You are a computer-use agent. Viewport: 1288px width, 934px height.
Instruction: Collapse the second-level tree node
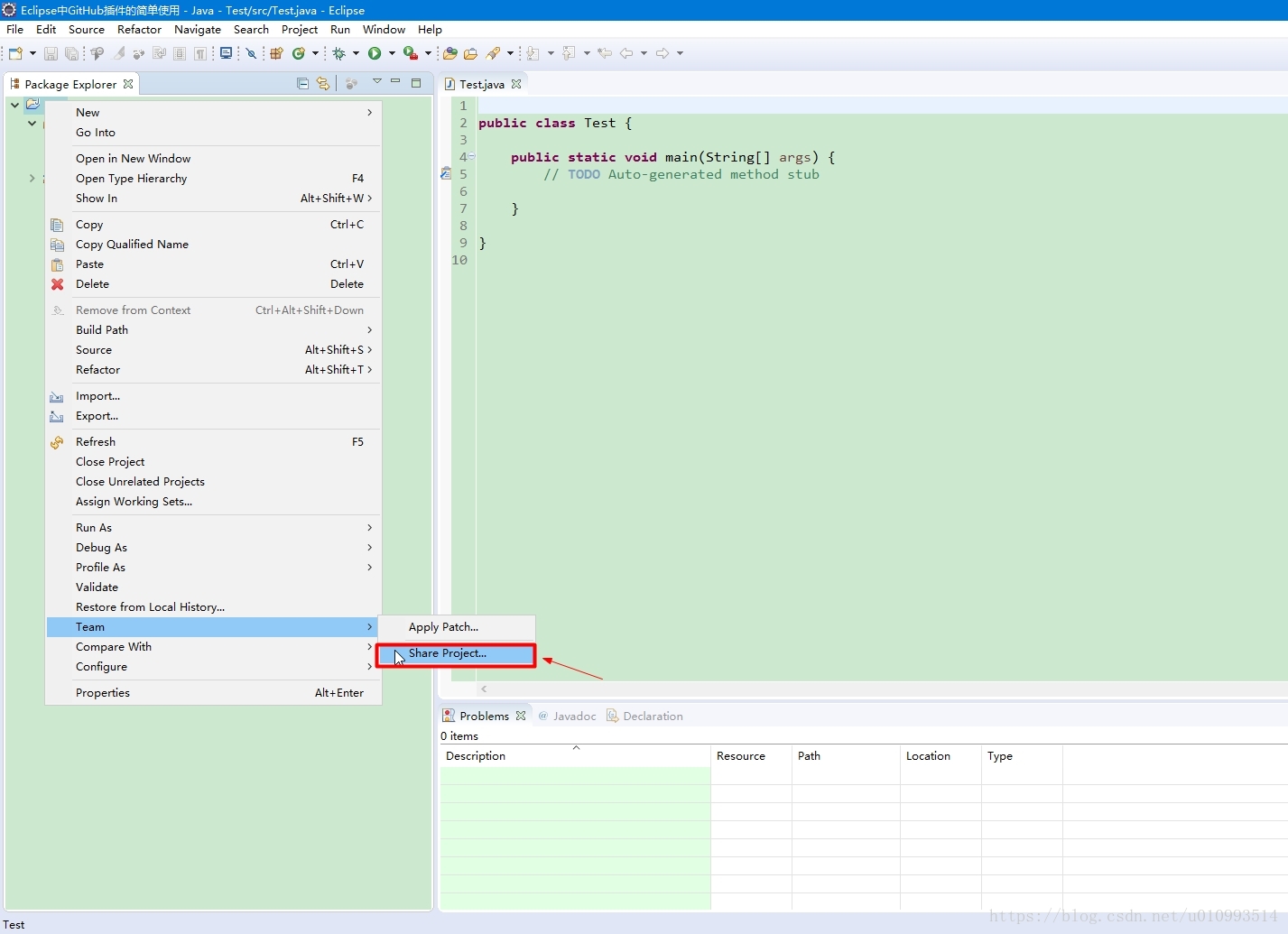pos(32,123)
